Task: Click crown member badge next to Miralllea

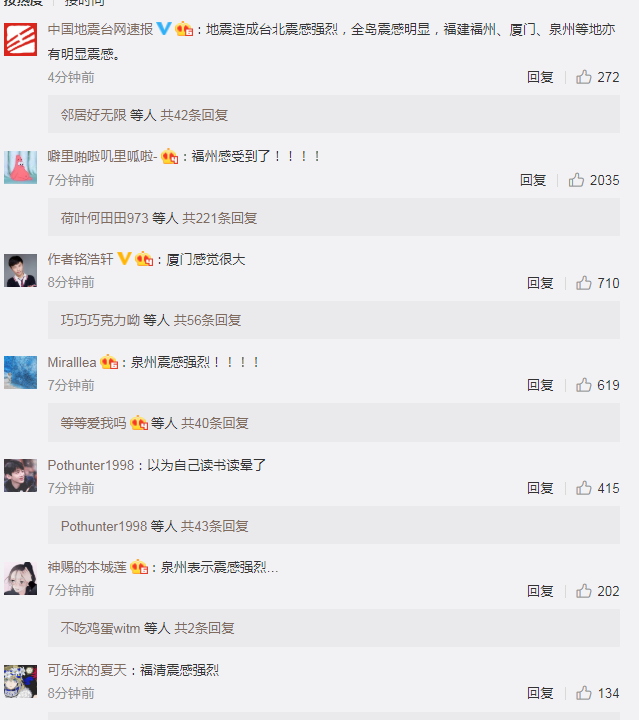Action: click(109, 362)
